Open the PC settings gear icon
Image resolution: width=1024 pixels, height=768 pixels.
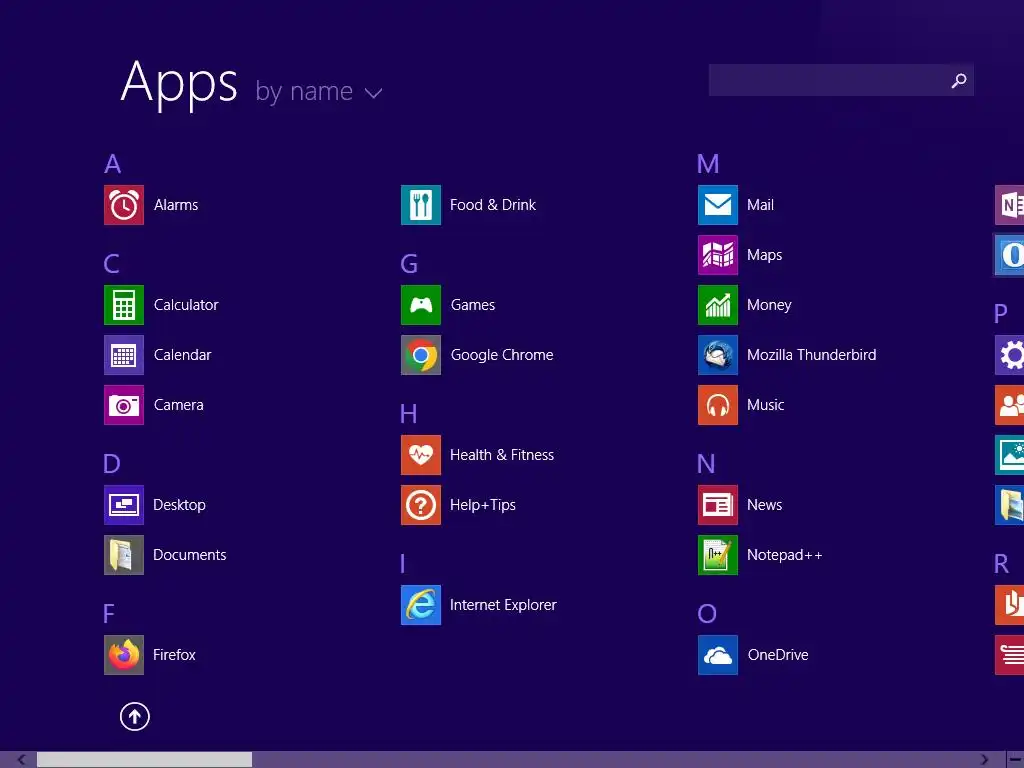1010,355
